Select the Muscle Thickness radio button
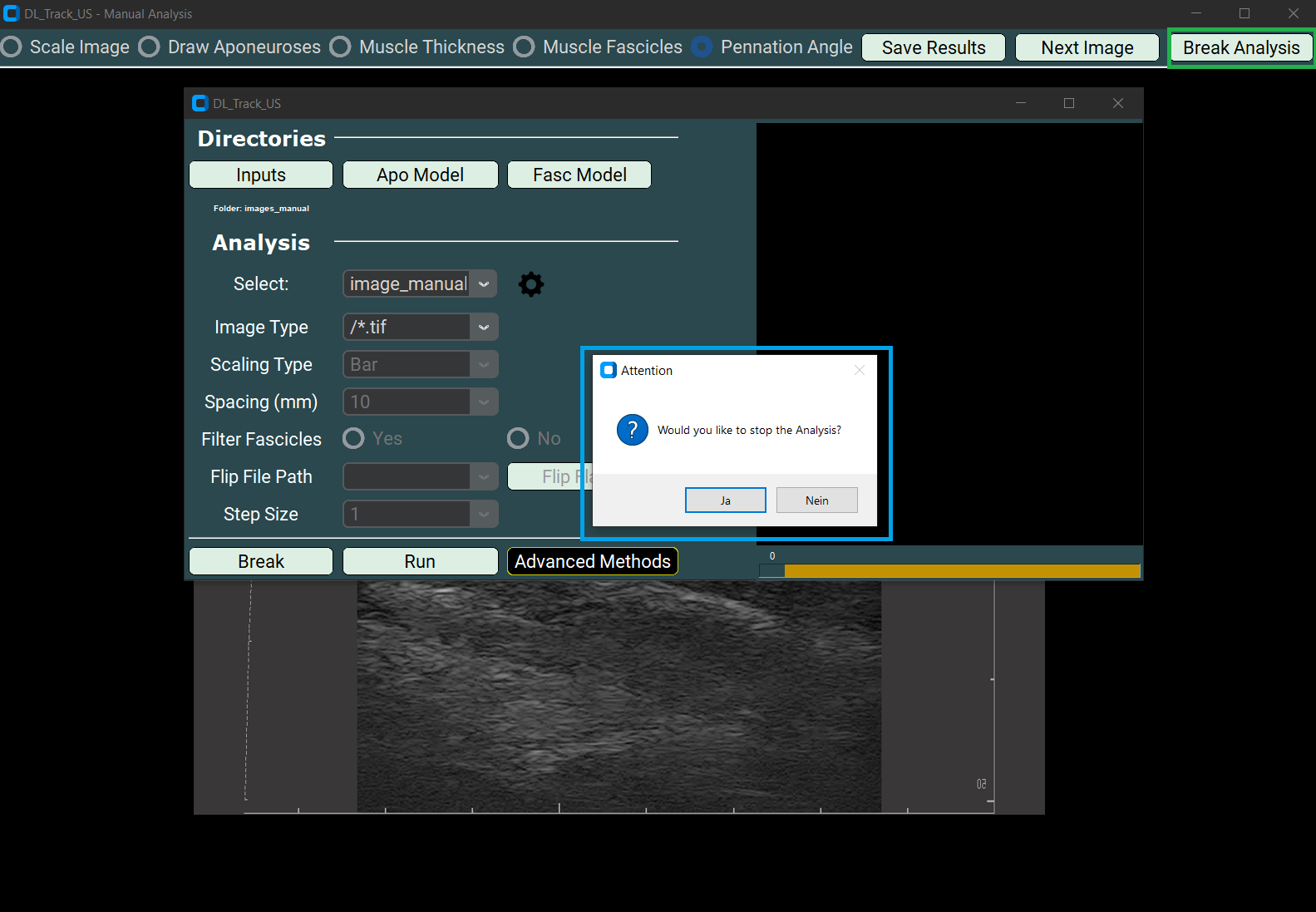The image size is (1316, 912). tap(341, 47)
